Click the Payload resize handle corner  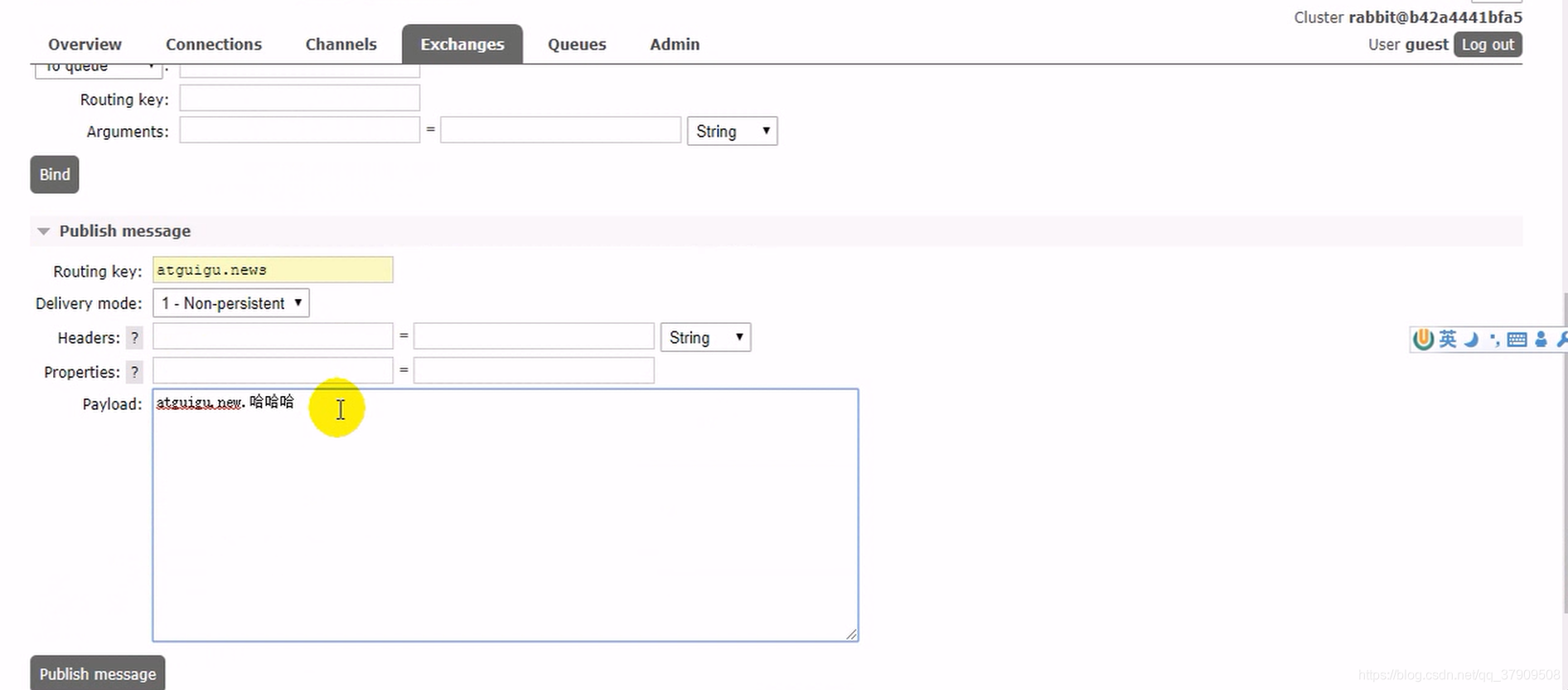pos(851,634)
